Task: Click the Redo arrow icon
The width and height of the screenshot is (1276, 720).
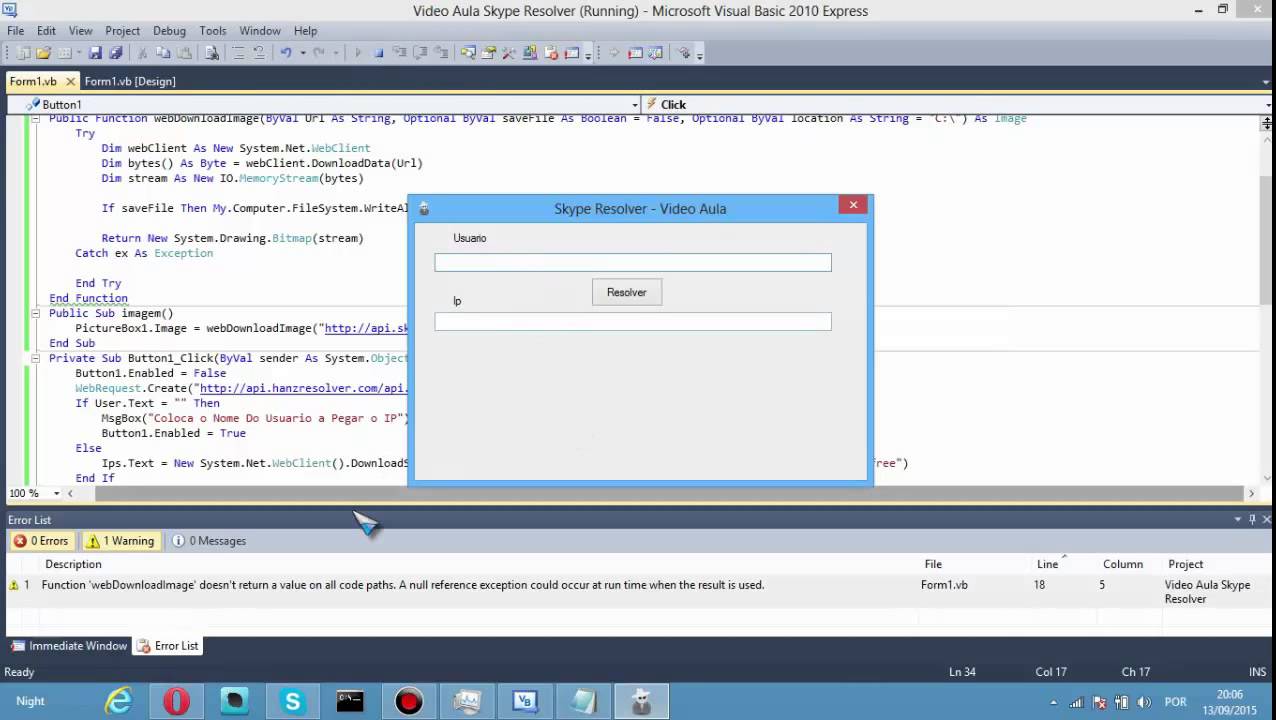Action: [x=319, y=53]
